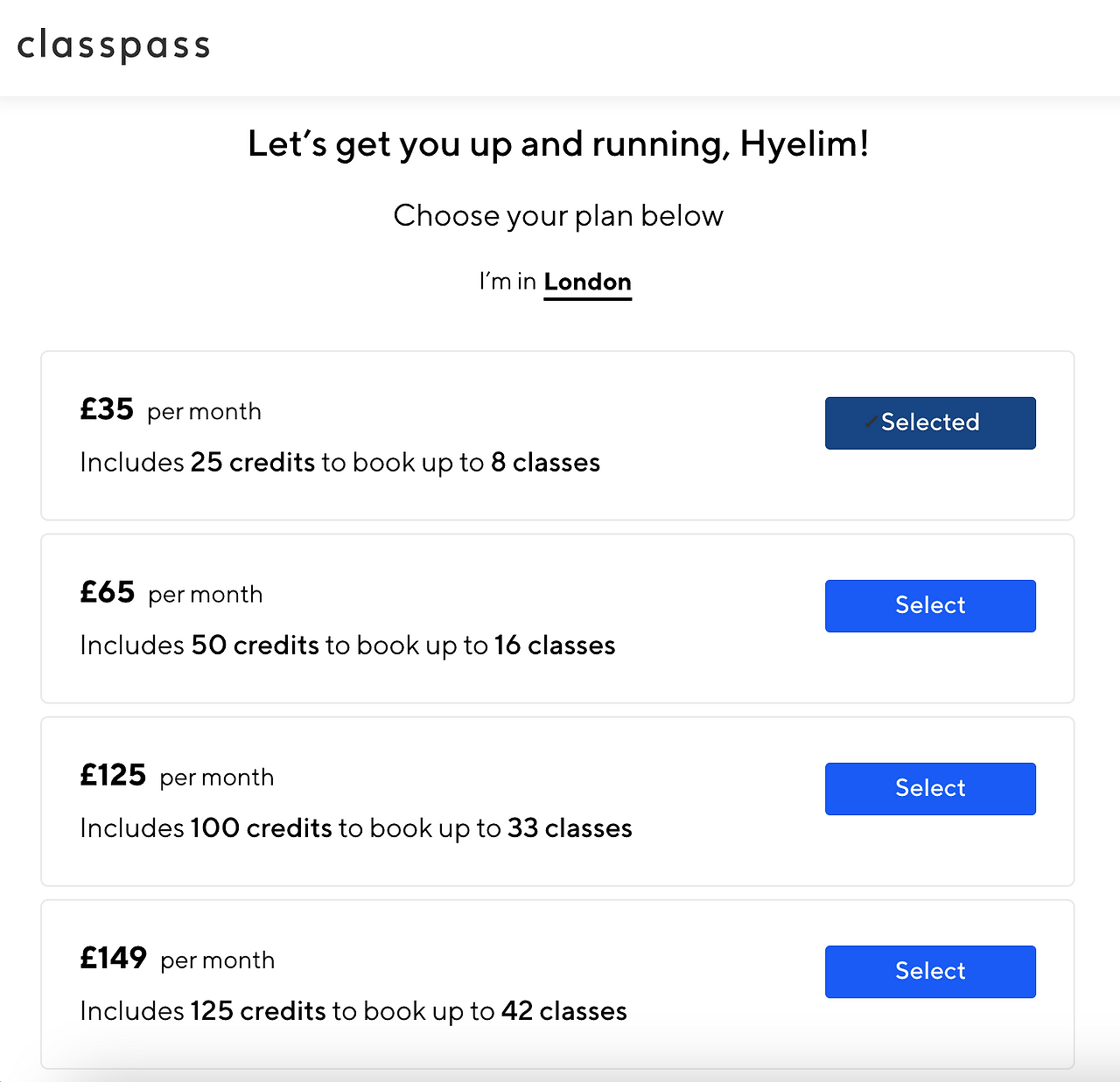Change the city from London

click(x=587, y=283)
